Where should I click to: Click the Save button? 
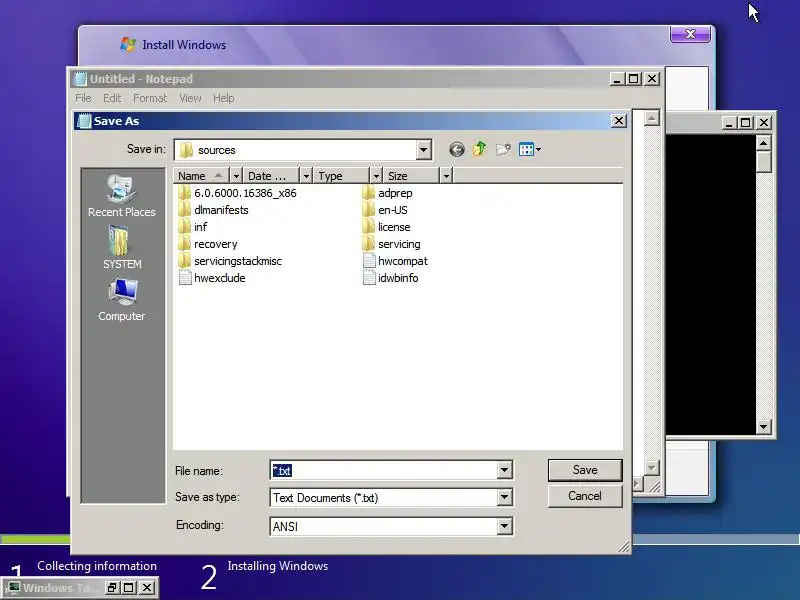click(585, 470)
